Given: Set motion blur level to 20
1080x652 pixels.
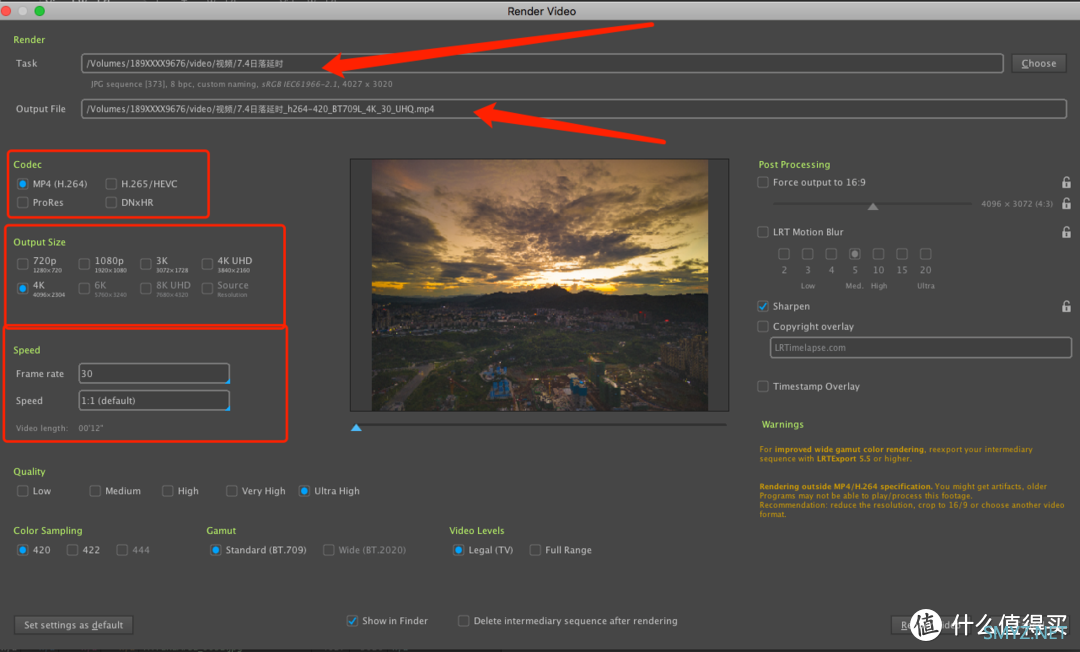Looking at the screenshot, I should pyautogui.click(x=926, y=254).
